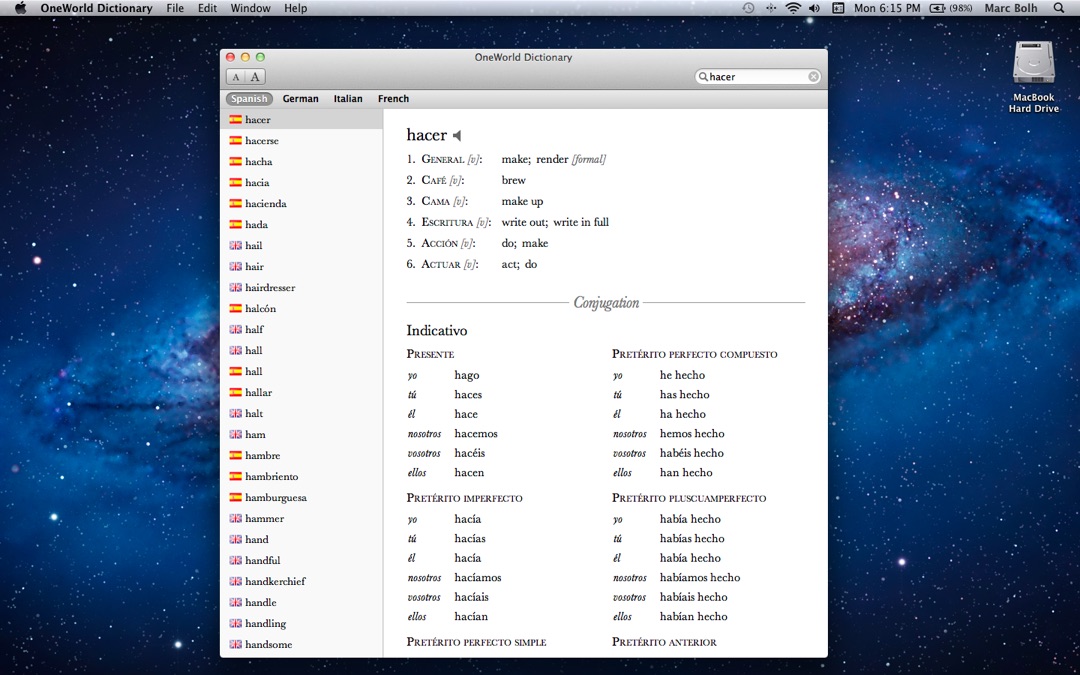1080x675 pixels.
Task: Click the 'Pretérito pluscuamperfecto' heading
Action: coord(689,498)
